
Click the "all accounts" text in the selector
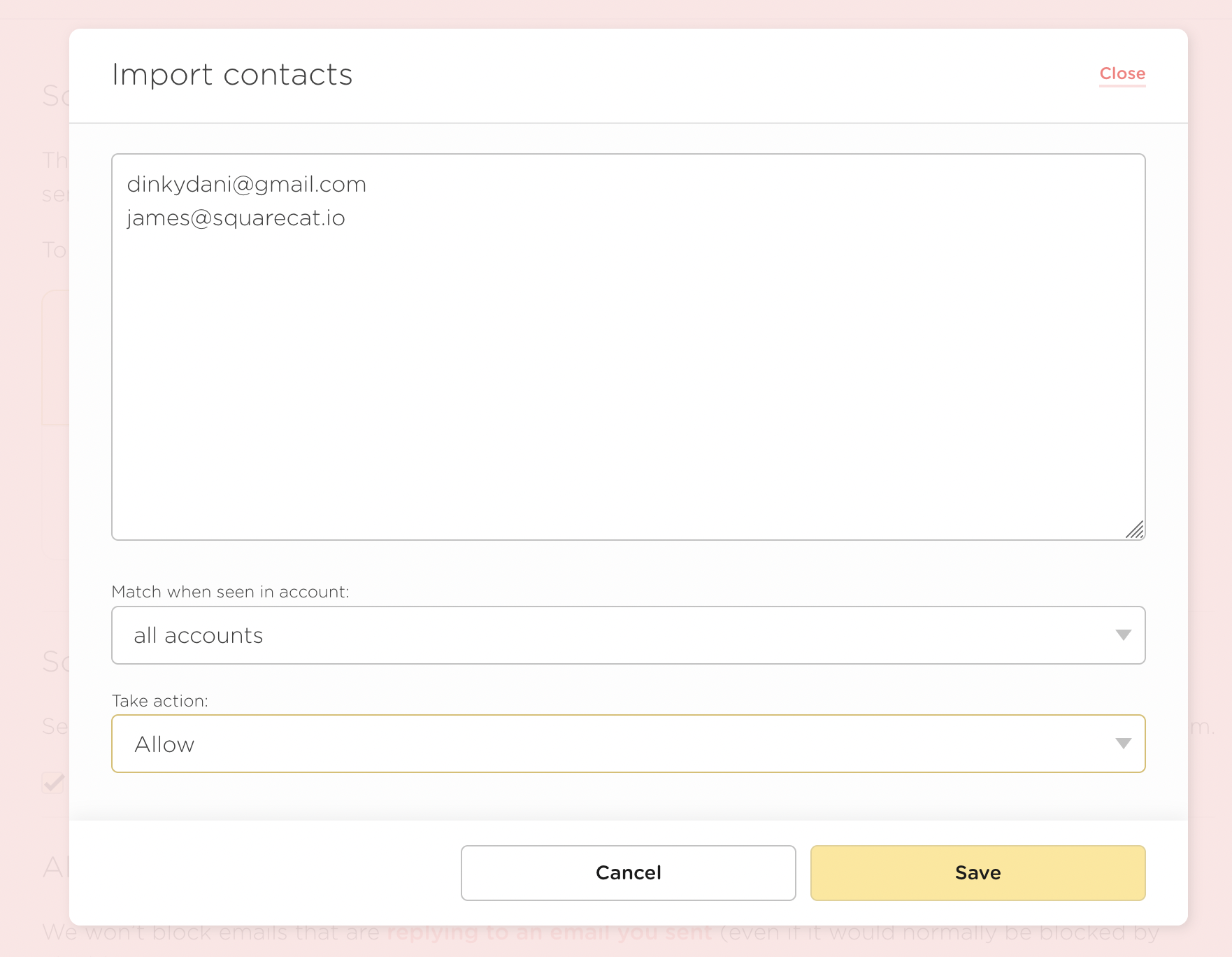click(x=199, y=635)
